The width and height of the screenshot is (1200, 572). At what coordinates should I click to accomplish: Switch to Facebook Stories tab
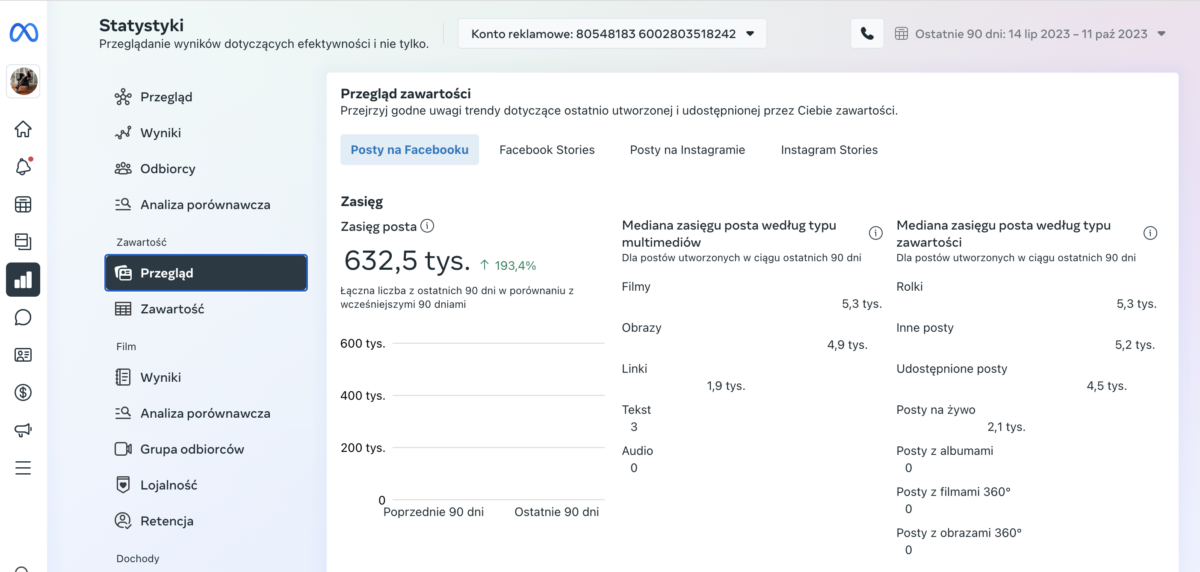(x=547, y=150)
